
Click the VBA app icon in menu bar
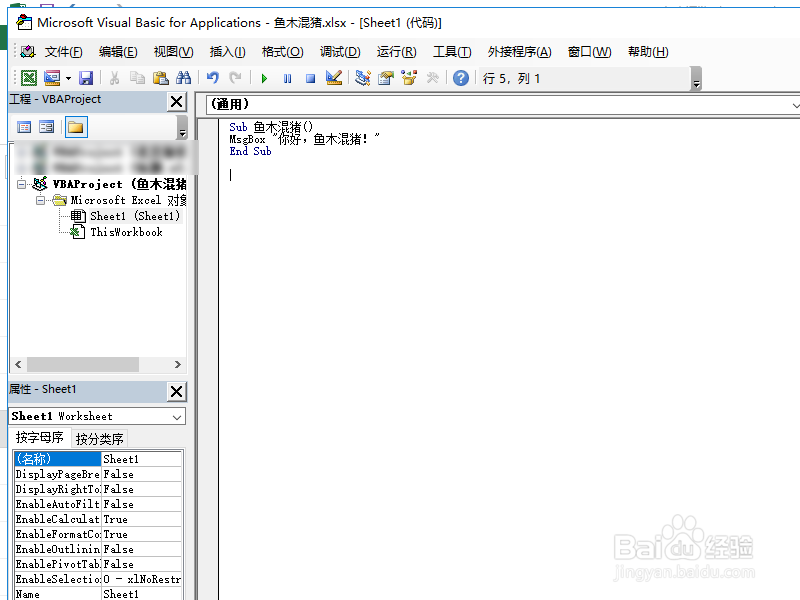coord(28,52)
